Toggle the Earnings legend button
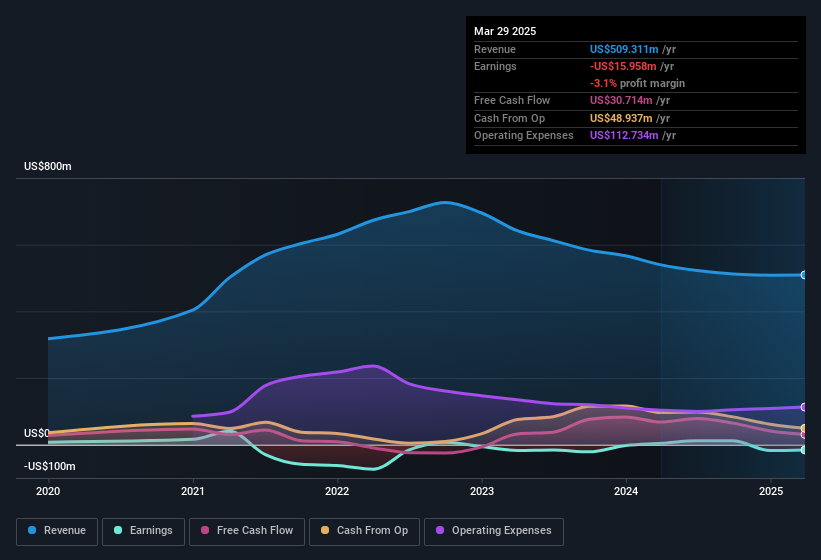The width and height of the screenshot is (821, 560). 143,531
